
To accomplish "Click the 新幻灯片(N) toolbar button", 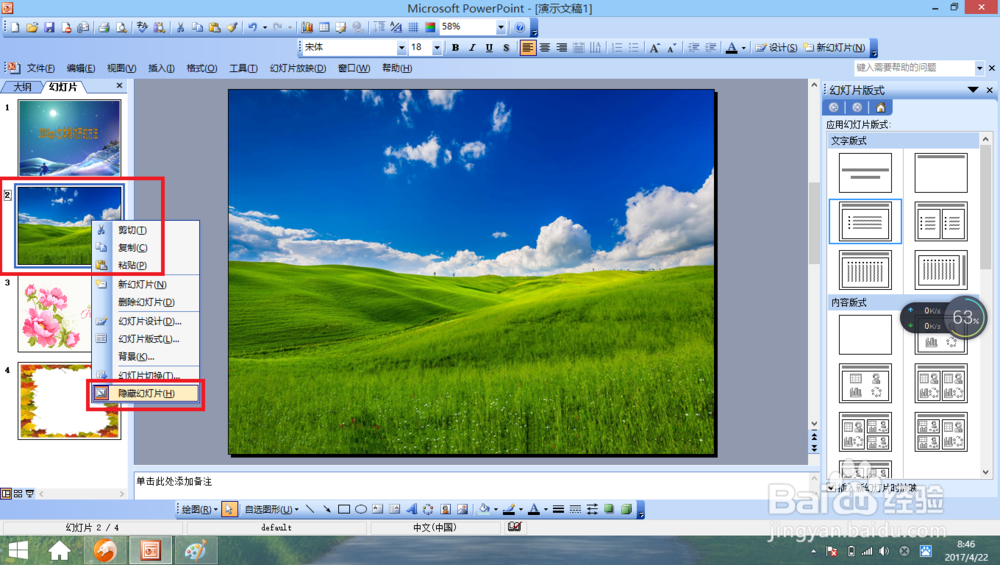I will coord(834,48).
